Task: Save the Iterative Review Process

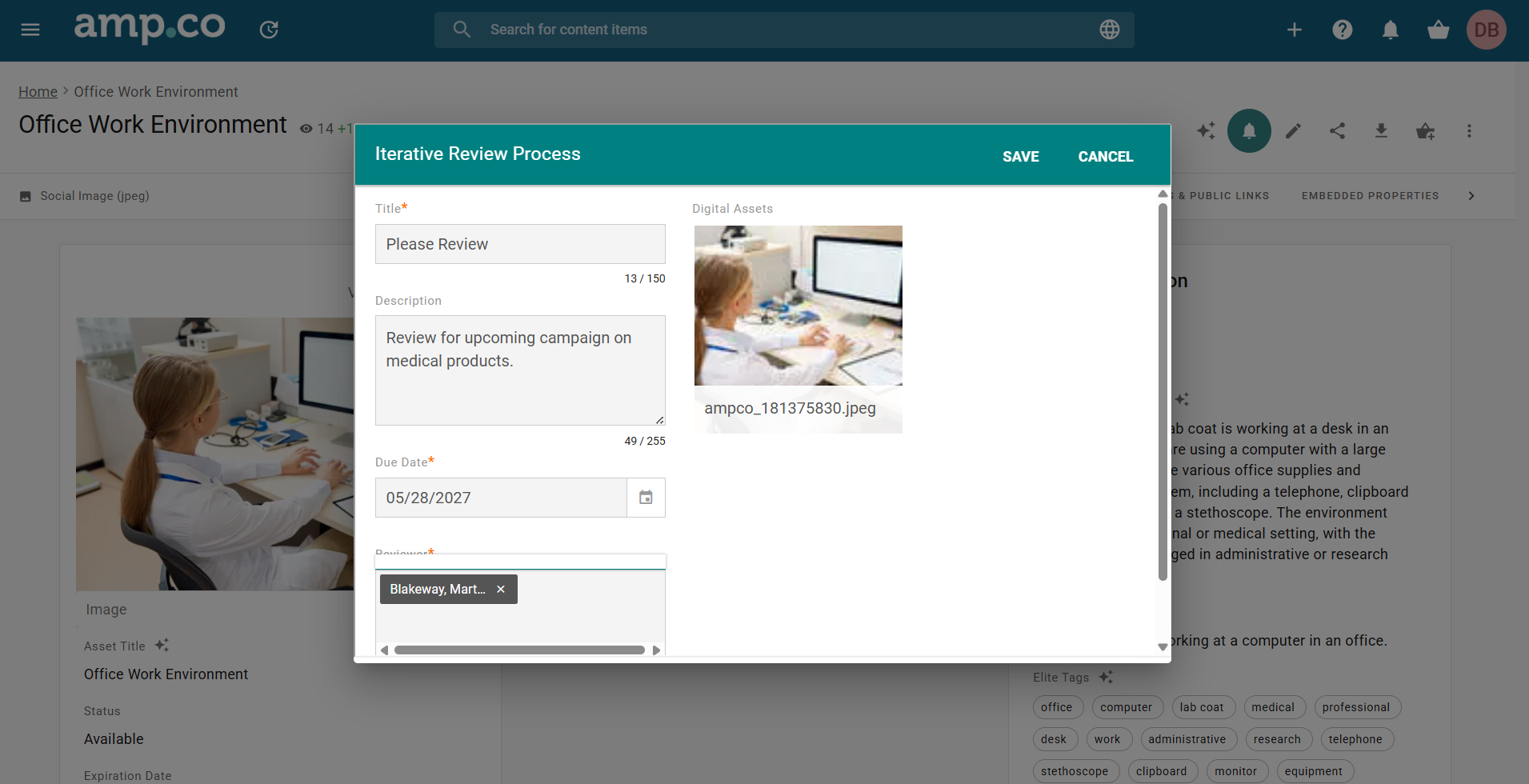Action: coord(1021,157)
